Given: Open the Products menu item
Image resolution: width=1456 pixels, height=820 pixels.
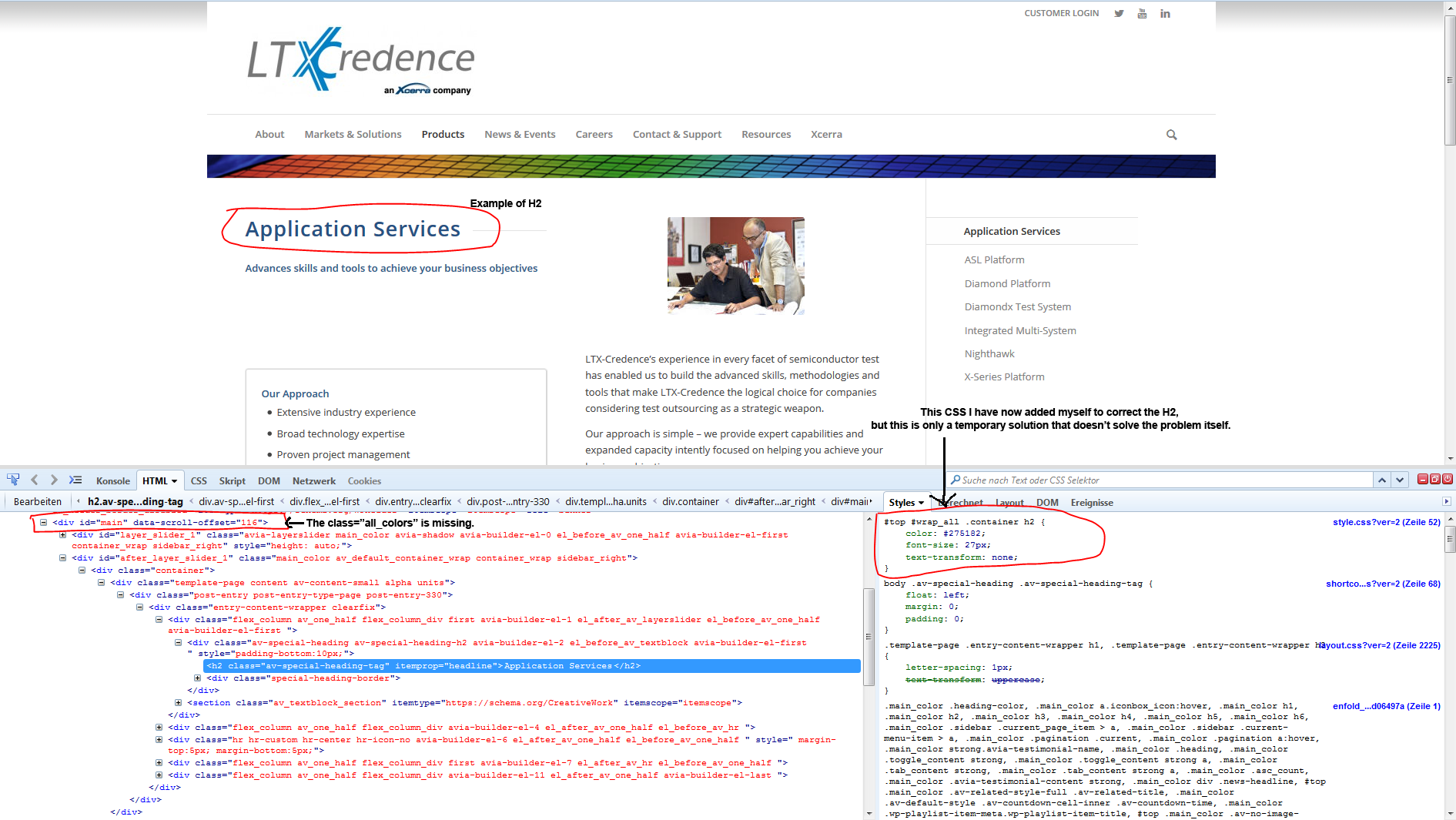Looking at the screenshot, I should 443,134.
